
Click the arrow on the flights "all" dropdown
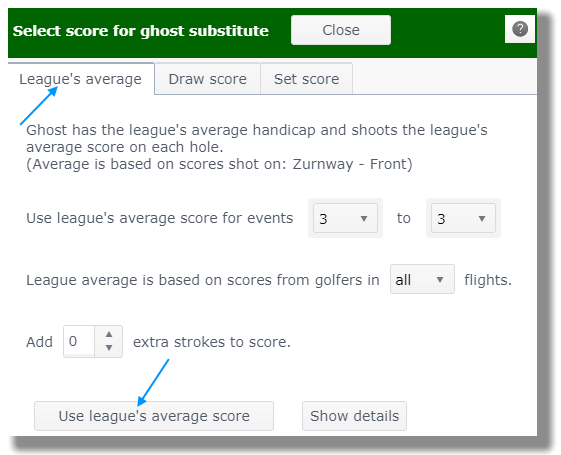tap(440, 280)
